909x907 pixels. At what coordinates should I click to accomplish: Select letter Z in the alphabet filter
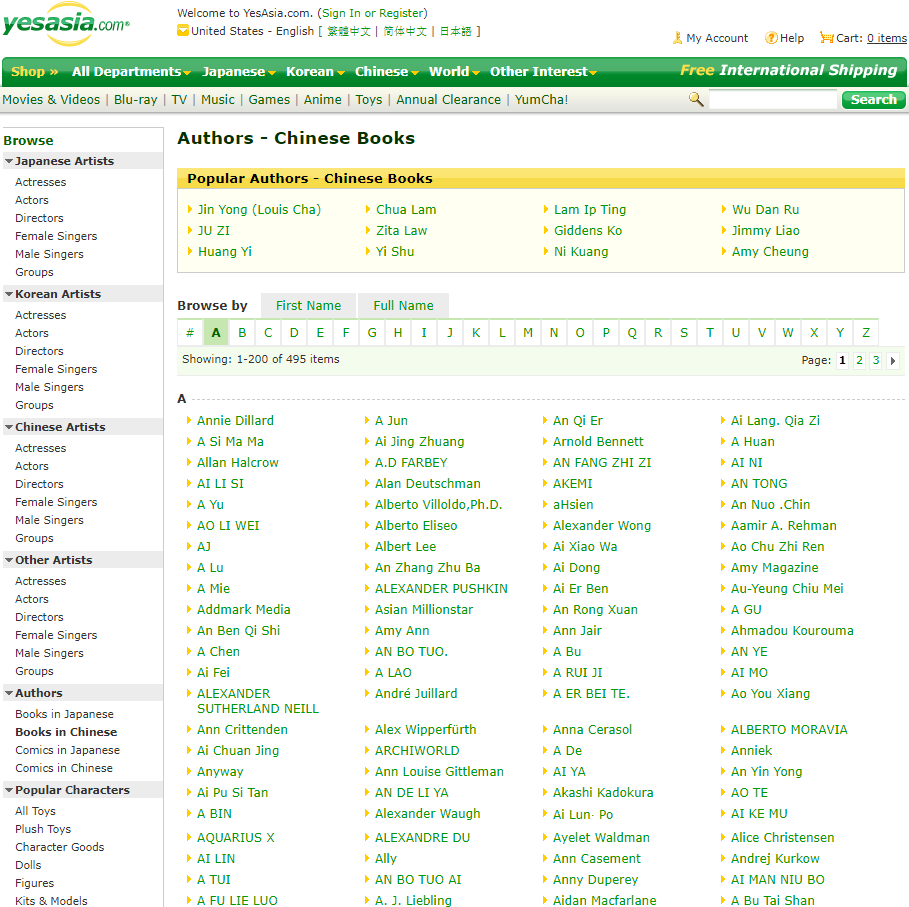click(864, 332)
